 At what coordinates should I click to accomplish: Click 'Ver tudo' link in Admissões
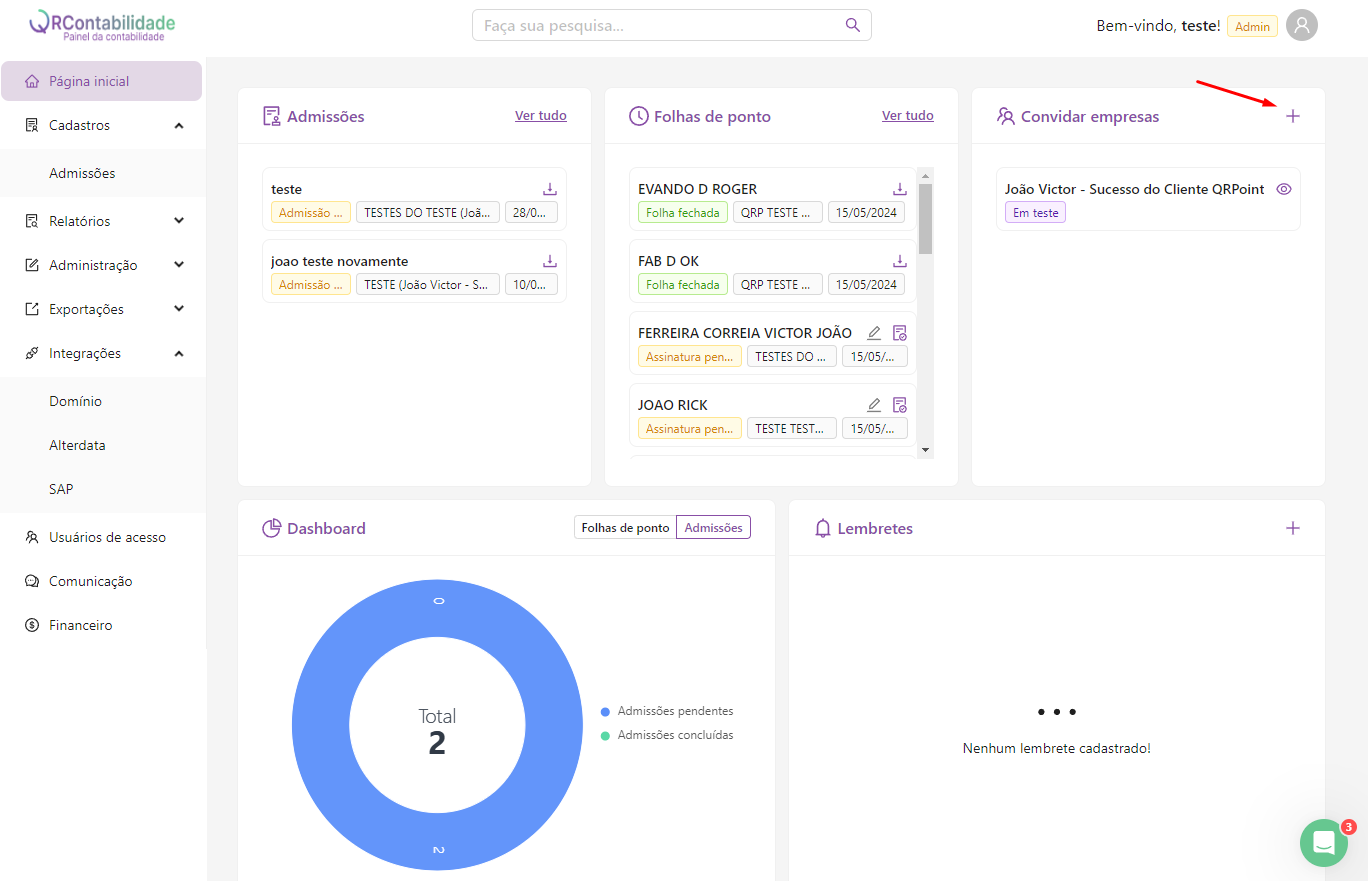[540, 116]
